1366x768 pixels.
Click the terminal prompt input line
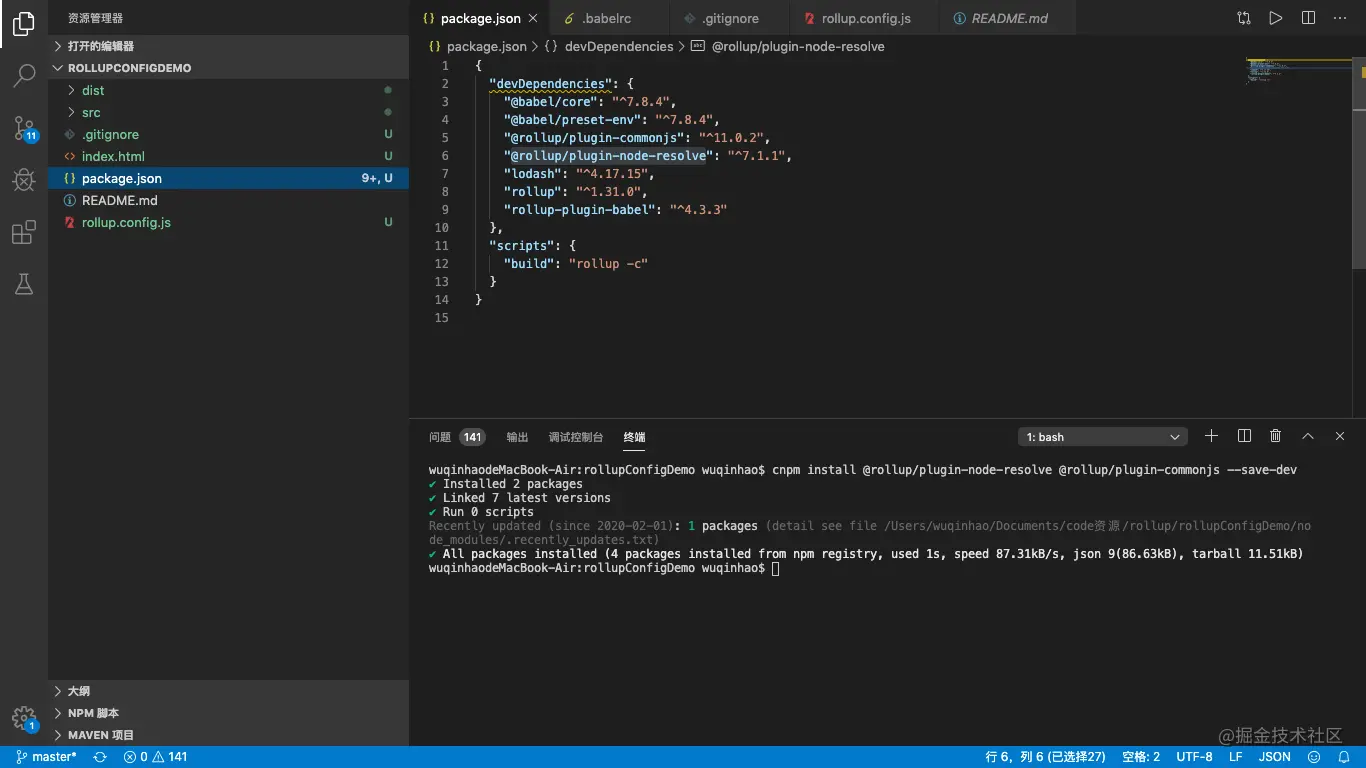coord(604,567)
